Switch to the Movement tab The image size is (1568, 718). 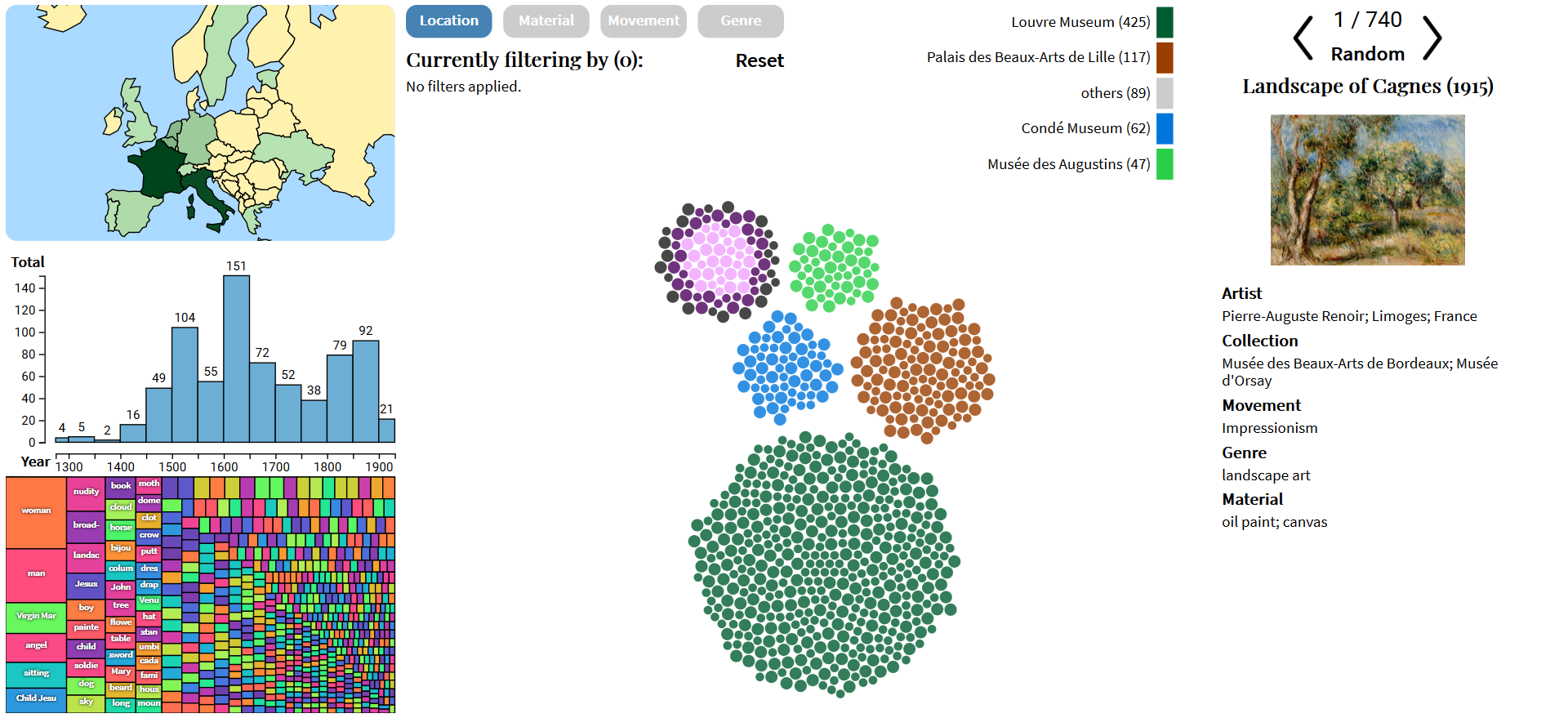coord(643,21)
